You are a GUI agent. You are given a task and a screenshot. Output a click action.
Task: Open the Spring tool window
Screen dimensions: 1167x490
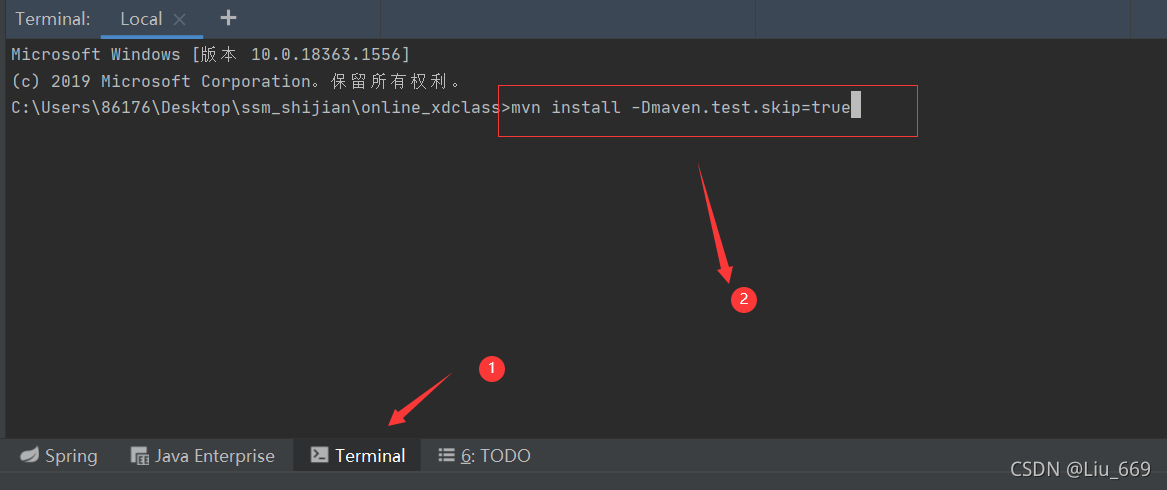70,456
